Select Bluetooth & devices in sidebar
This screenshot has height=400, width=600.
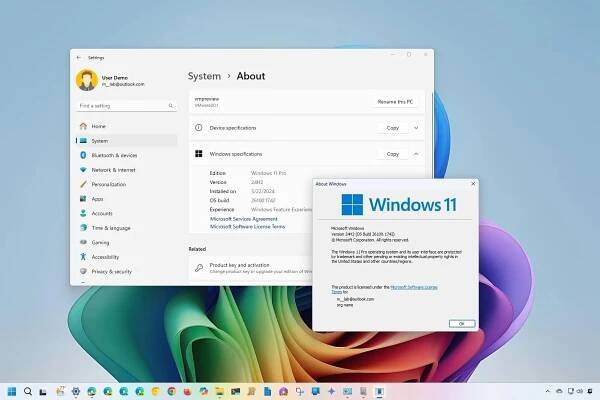114,155
